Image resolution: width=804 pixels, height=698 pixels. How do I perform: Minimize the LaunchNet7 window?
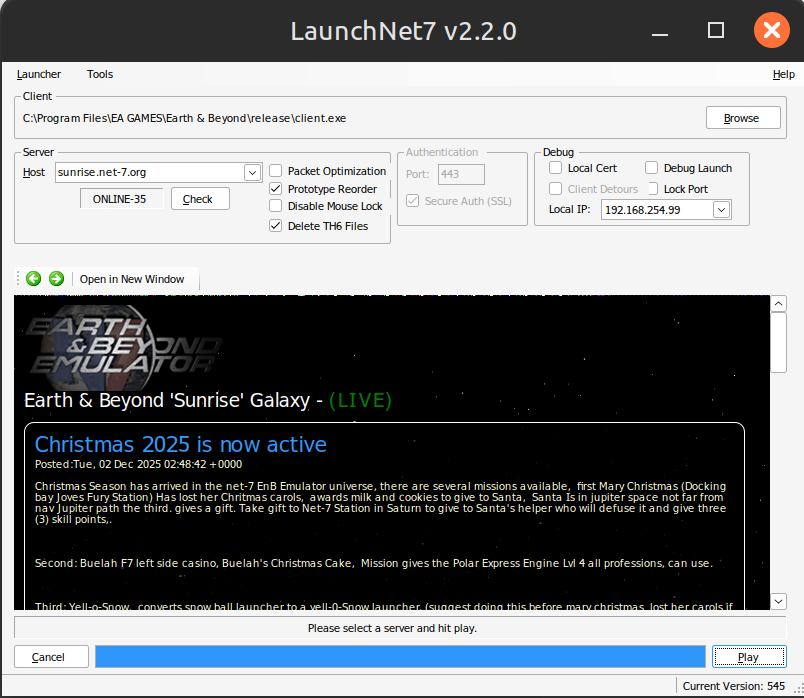click(660, 34)
